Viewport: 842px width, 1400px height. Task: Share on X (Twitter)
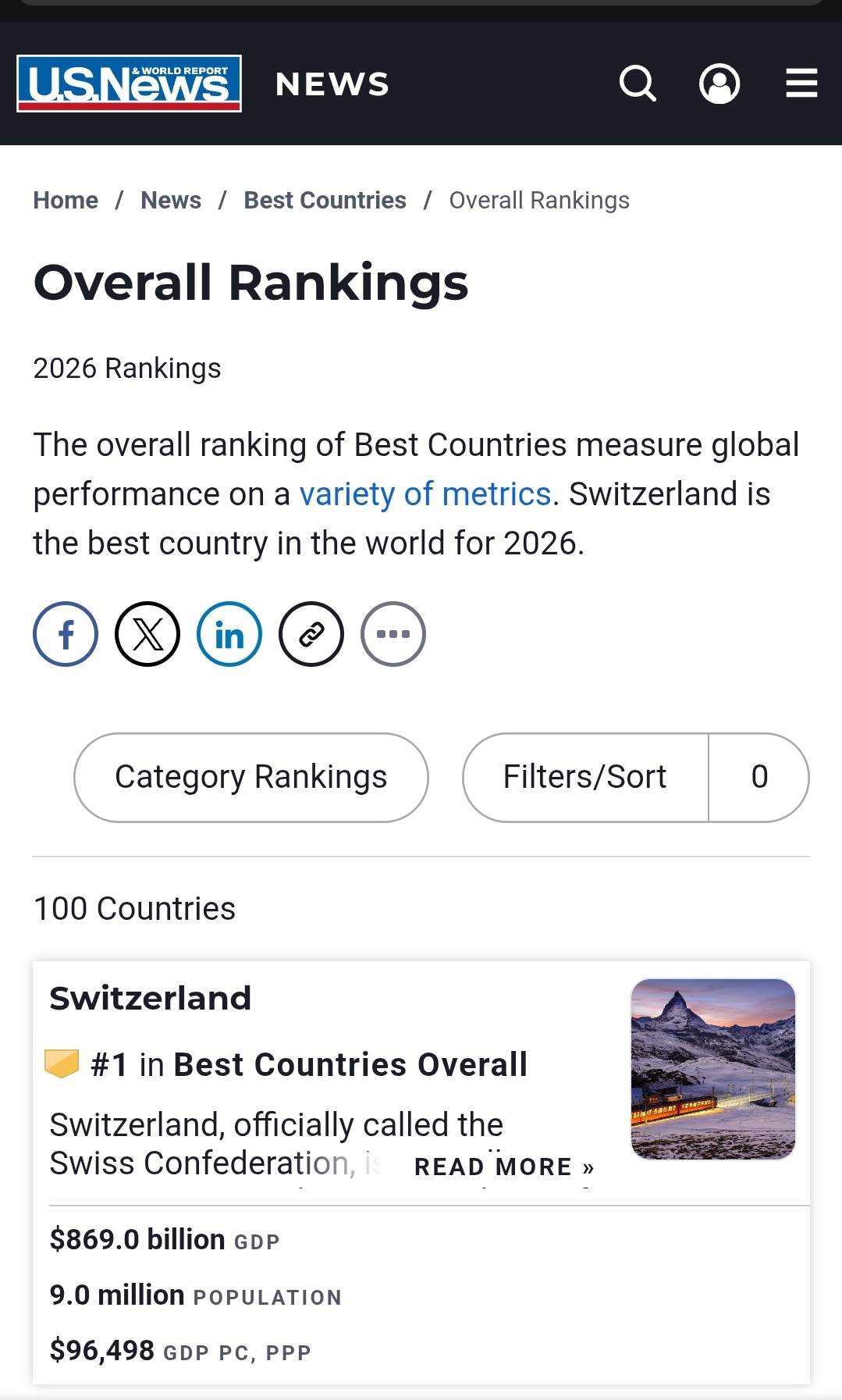click(147, 634)
